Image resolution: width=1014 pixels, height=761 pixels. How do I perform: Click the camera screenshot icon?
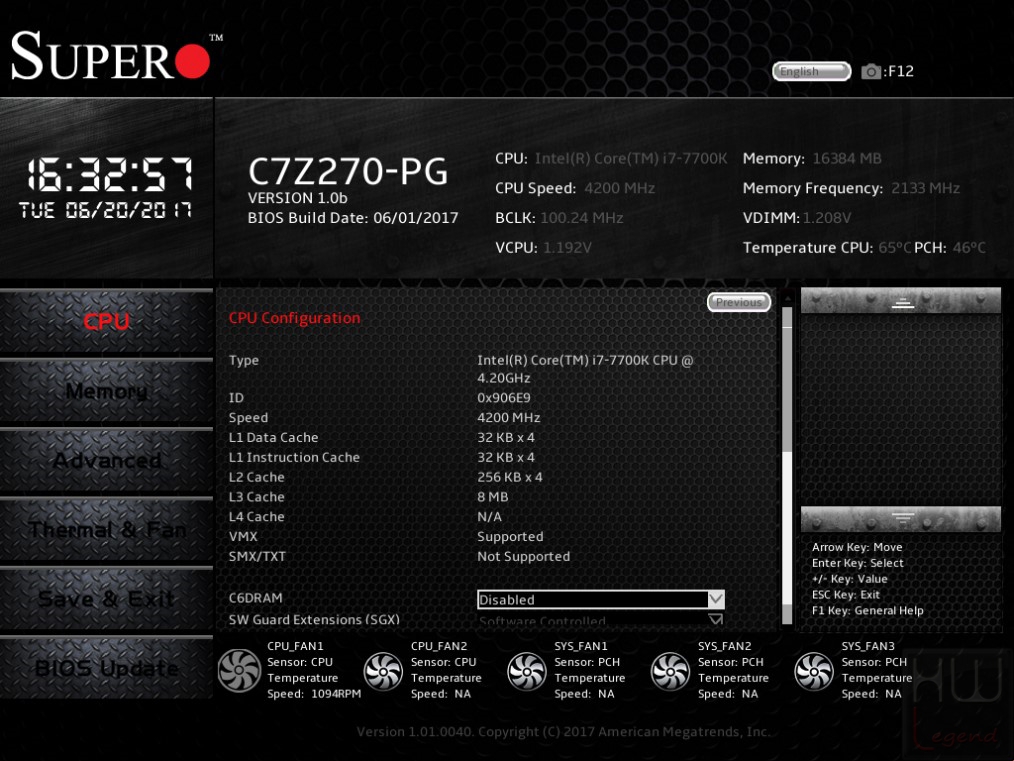[870, 71]
